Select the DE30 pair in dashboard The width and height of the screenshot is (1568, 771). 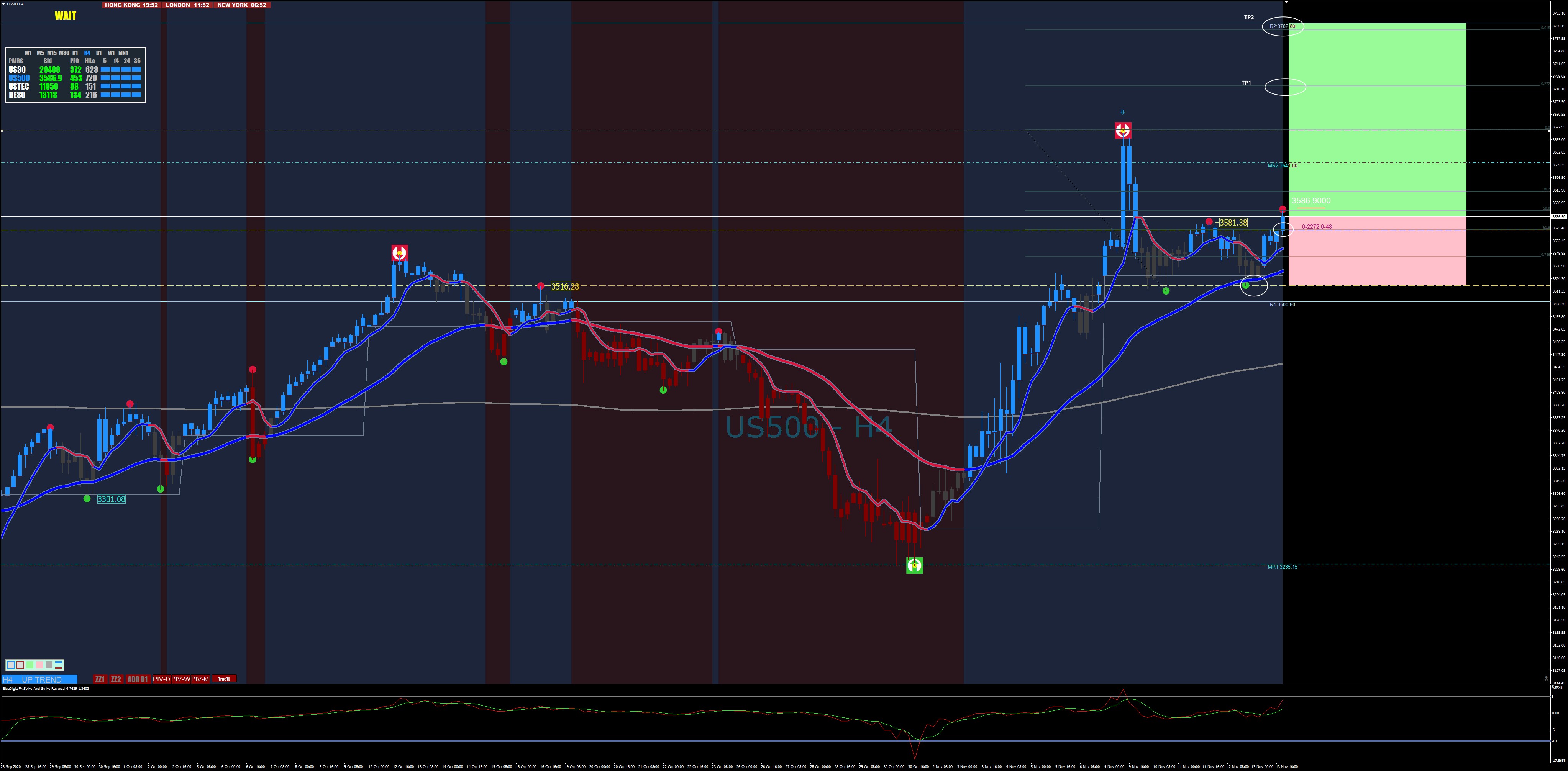pyautogui.click(x=17, y=95)
